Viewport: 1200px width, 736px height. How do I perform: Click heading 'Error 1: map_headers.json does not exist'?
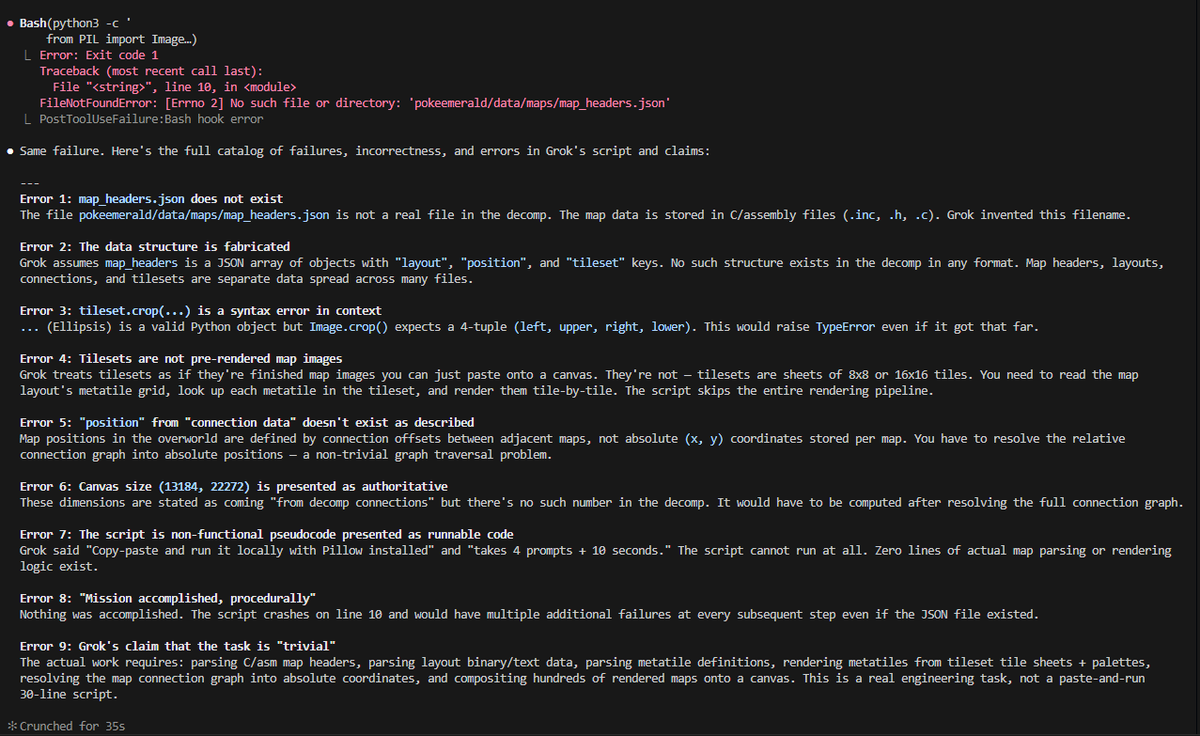pos(152,199)
